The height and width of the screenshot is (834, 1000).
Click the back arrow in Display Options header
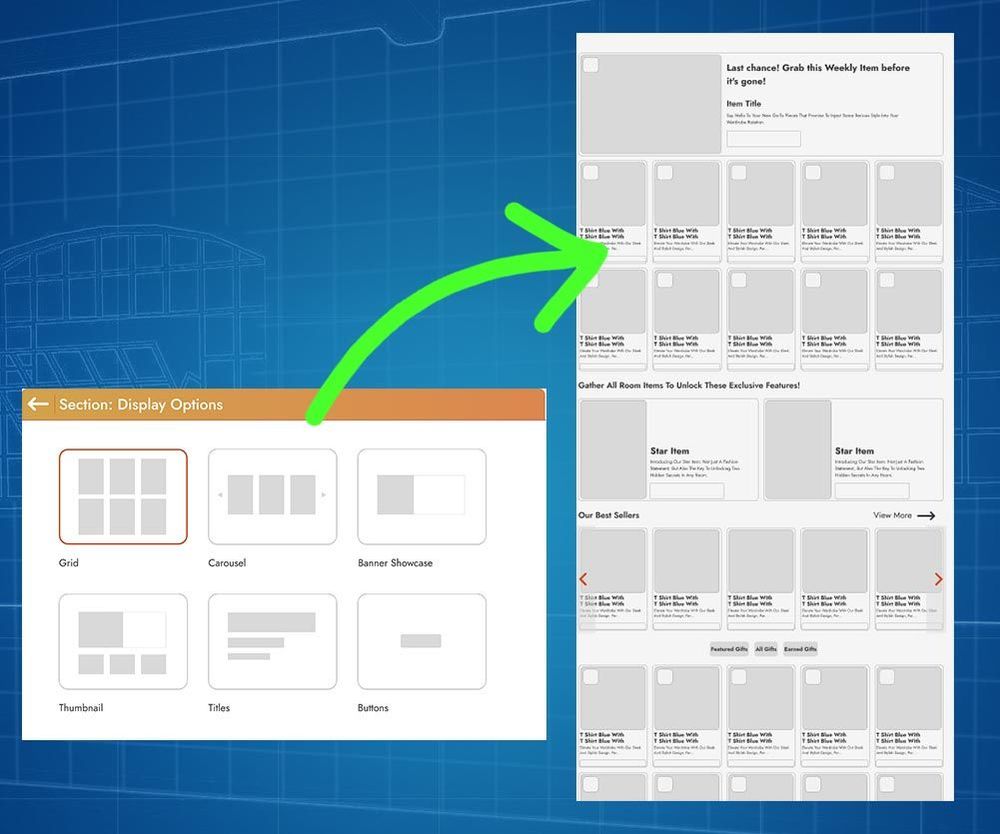[x=38, y=404]
